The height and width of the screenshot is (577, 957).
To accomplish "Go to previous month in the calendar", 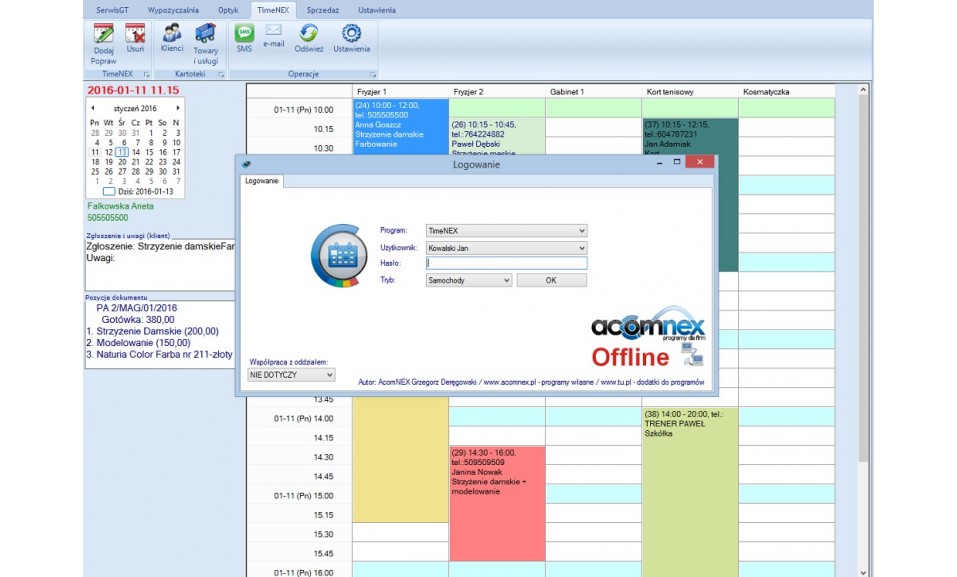I will (92, 108).
